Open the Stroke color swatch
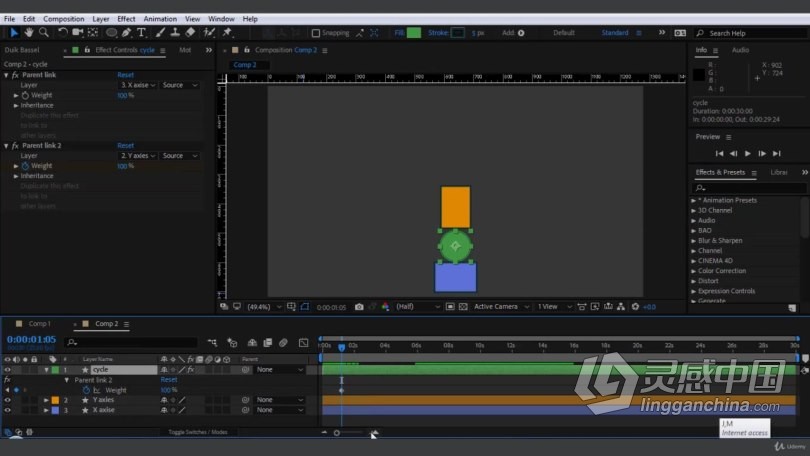 tap(458, 33)
